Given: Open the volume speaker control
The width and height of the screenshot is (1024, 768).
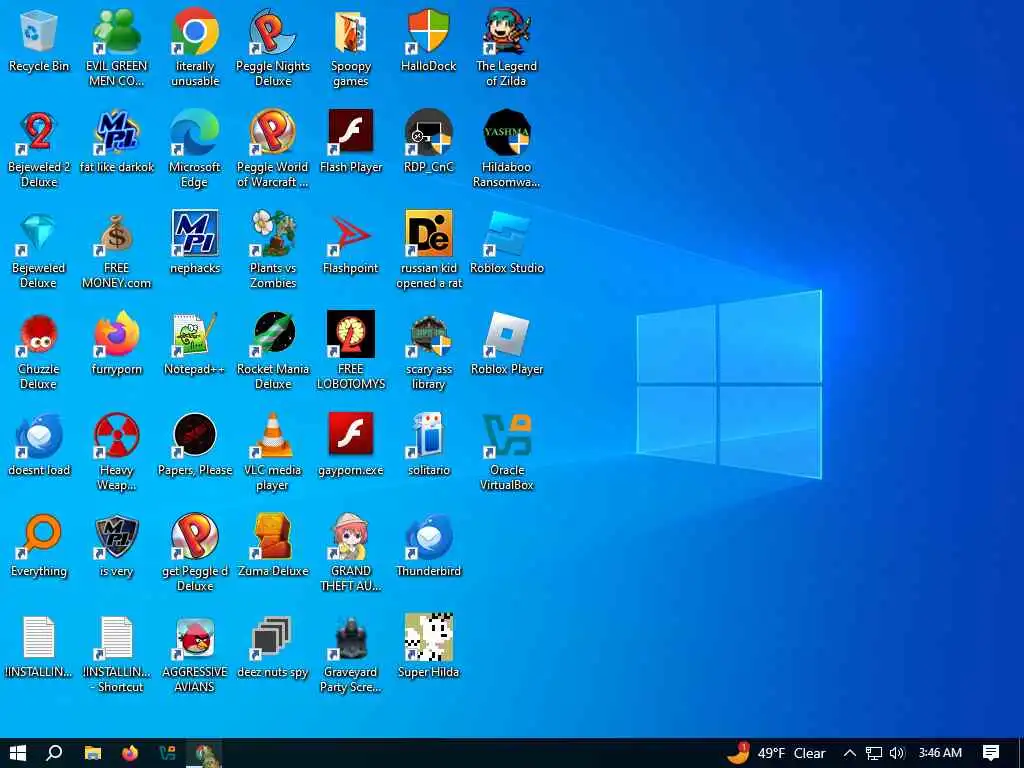Looking at the screenshot, I should [x=897, y=753].
